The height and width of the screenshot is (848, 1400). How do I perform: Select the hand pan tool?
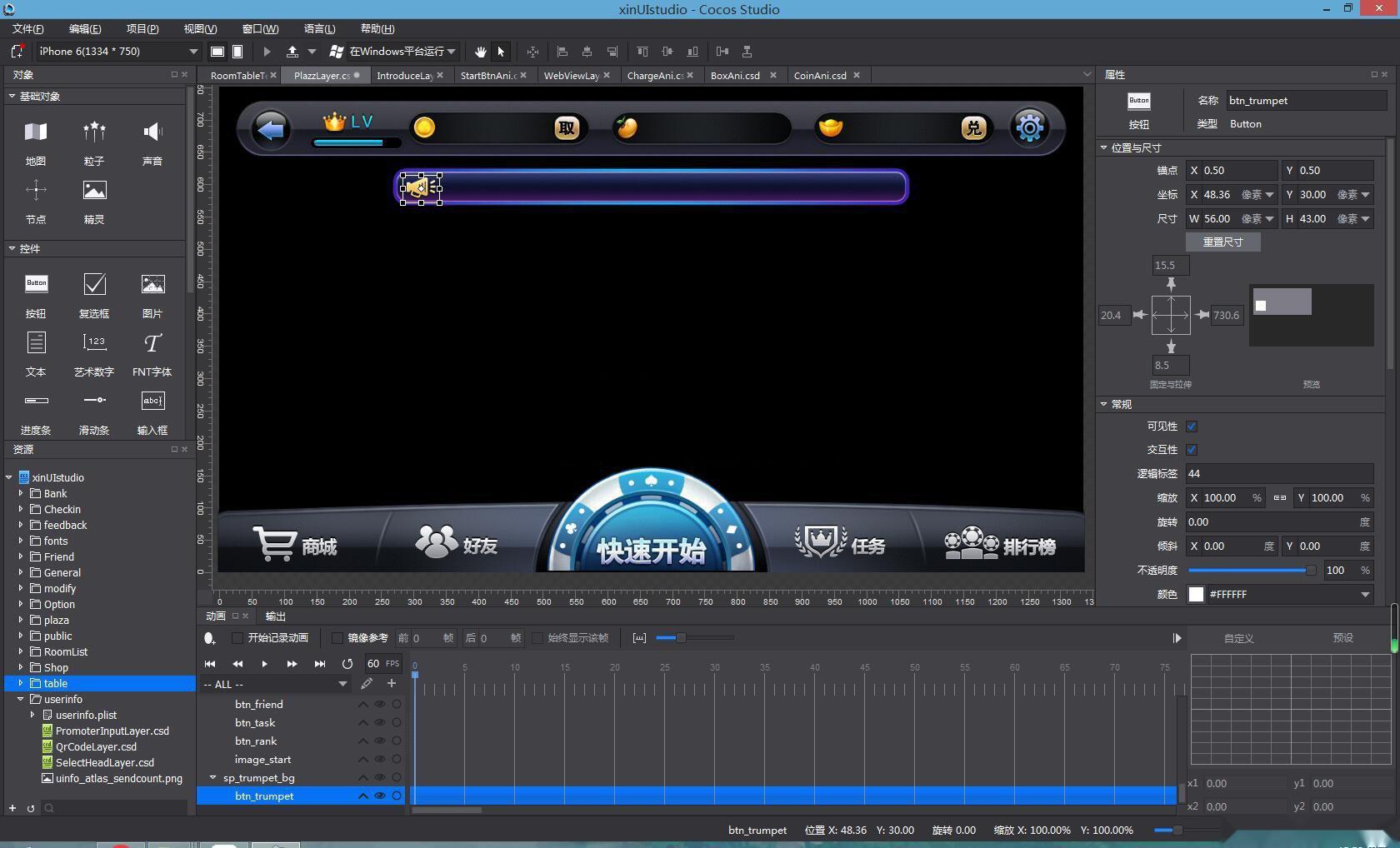(481, 52)
